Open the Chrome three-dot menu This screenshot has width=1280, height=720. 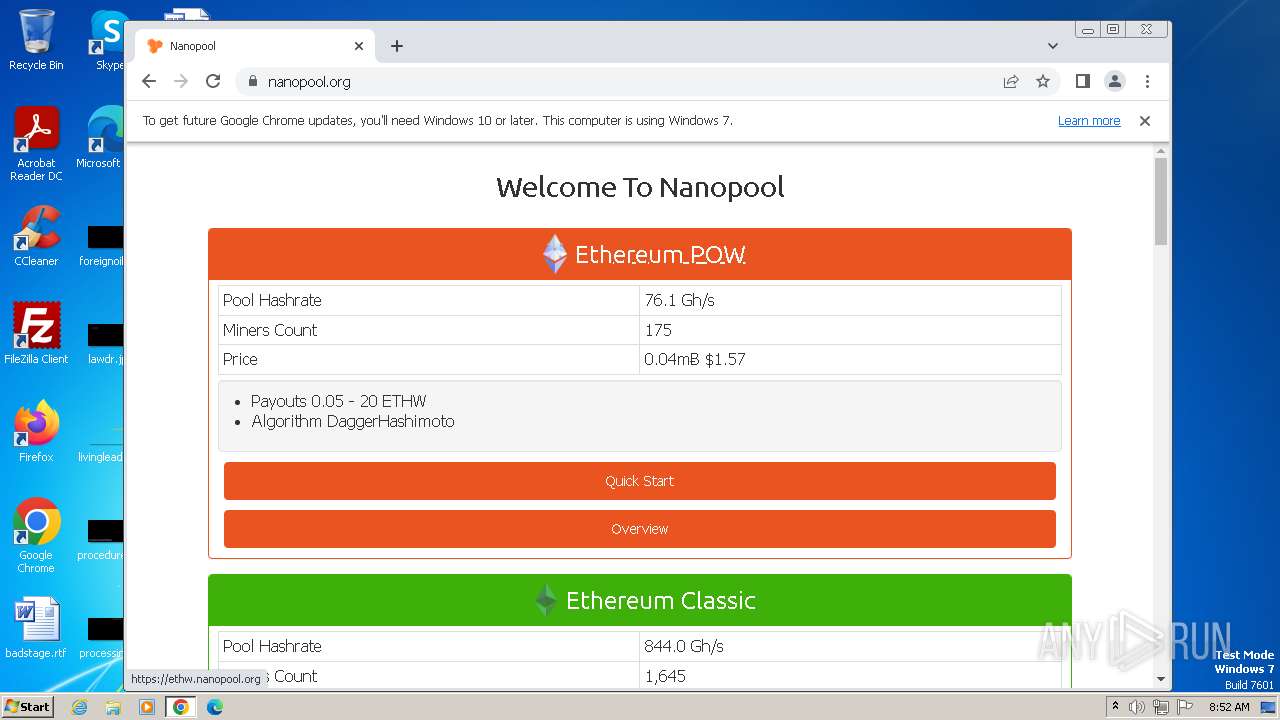(1147, 82)
